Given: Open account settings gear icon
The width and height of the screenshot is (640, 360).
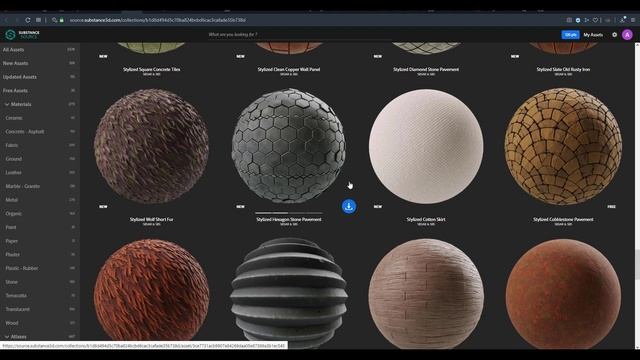Looking at the screenshot, I should point(614,35).
